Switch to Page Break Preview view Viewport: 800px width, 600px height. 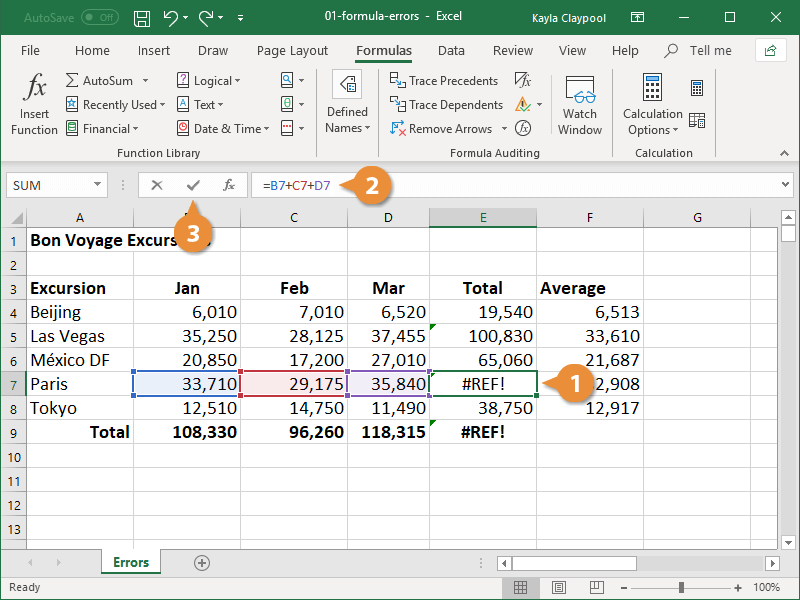pyautogui.click(x=599, y=588)
